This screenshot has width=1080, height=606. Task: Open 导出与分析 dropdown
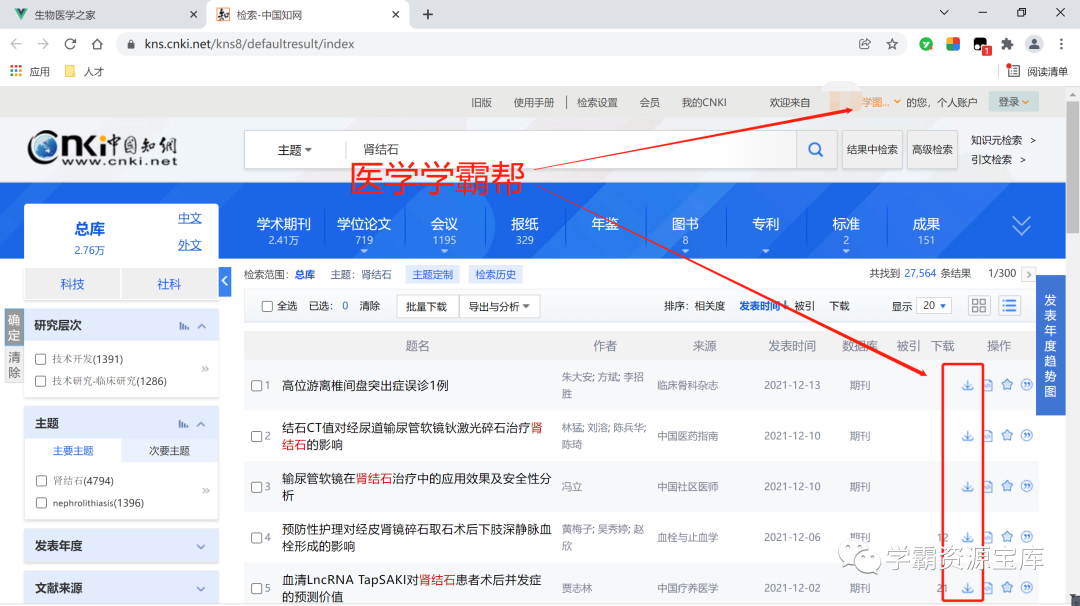(x=499, y=306)
